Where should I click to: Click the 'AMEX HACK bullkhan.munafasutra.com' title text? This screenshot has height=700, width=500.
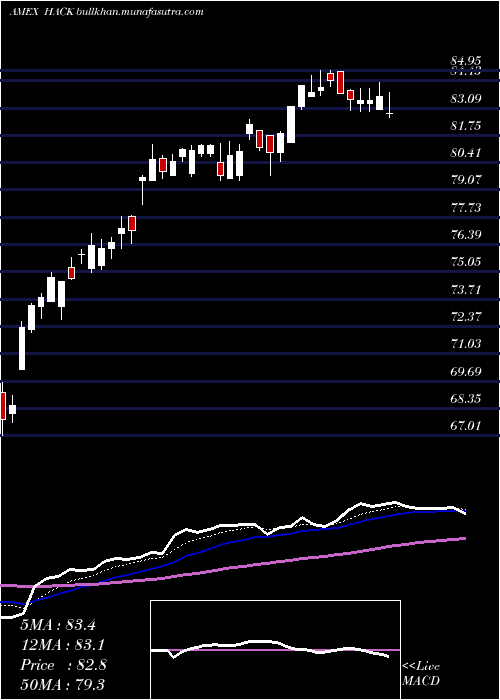tap(106, 12)
